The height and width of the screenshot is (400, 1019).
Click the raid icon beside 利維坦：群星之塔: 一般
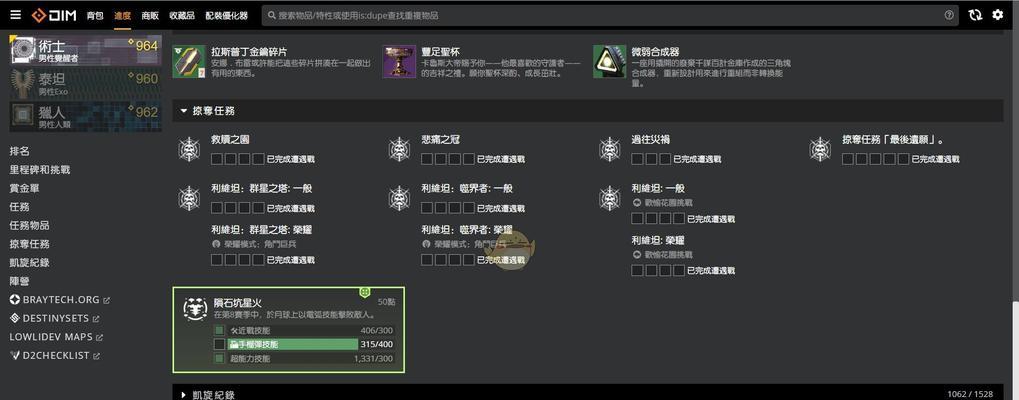point(189,198)
